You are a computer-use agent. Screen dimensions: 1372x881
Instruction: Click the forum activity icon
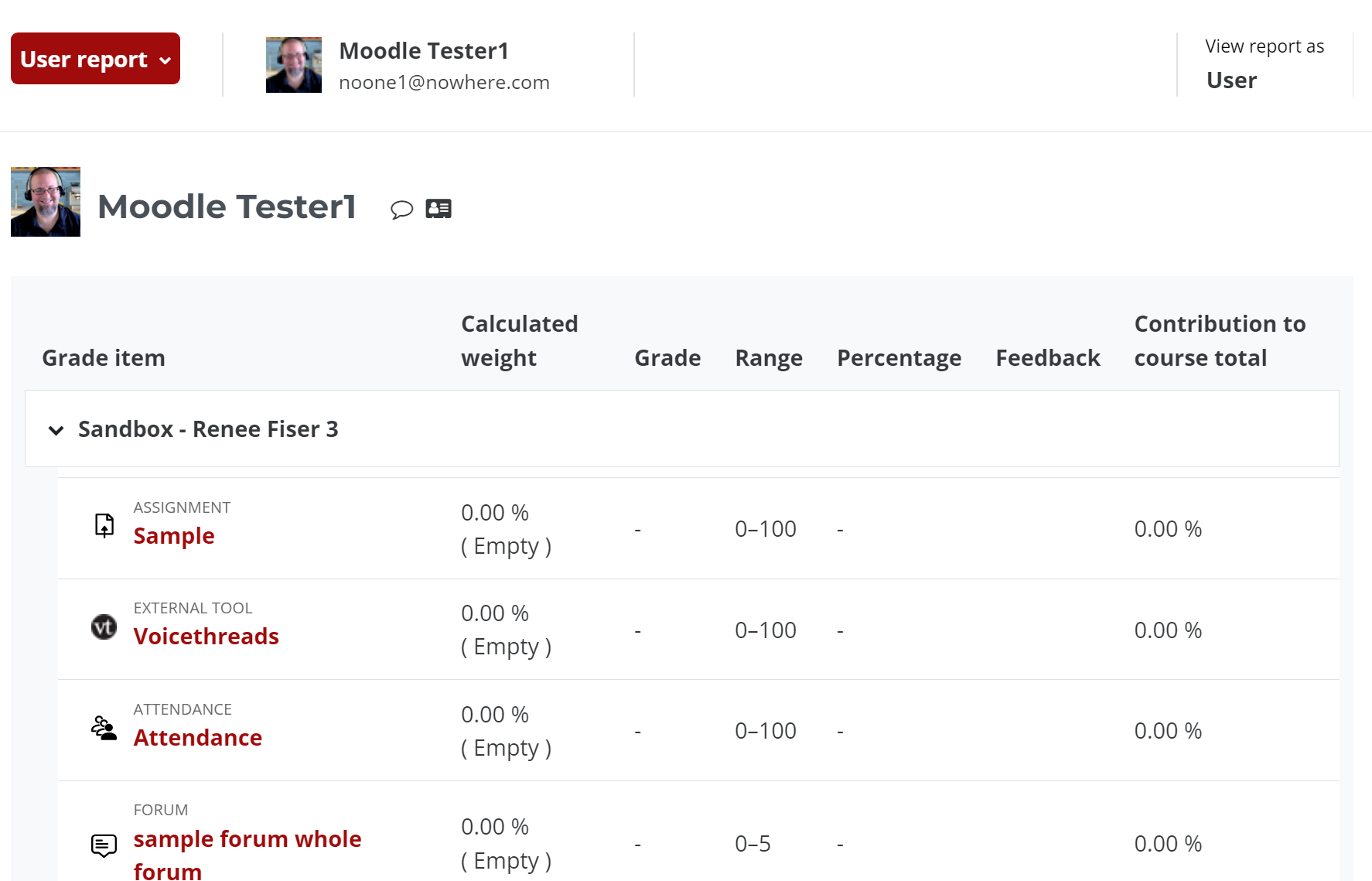click(x=104, y=845)
